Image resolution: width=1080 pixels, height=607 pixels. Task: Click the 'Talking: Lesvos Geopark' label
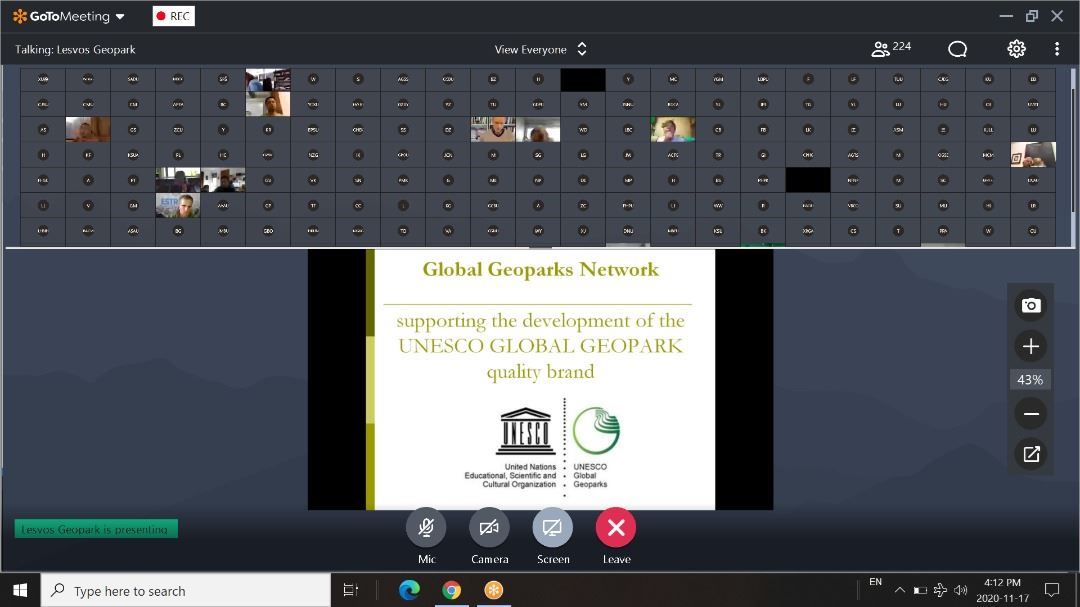click(x=75, y=50)
